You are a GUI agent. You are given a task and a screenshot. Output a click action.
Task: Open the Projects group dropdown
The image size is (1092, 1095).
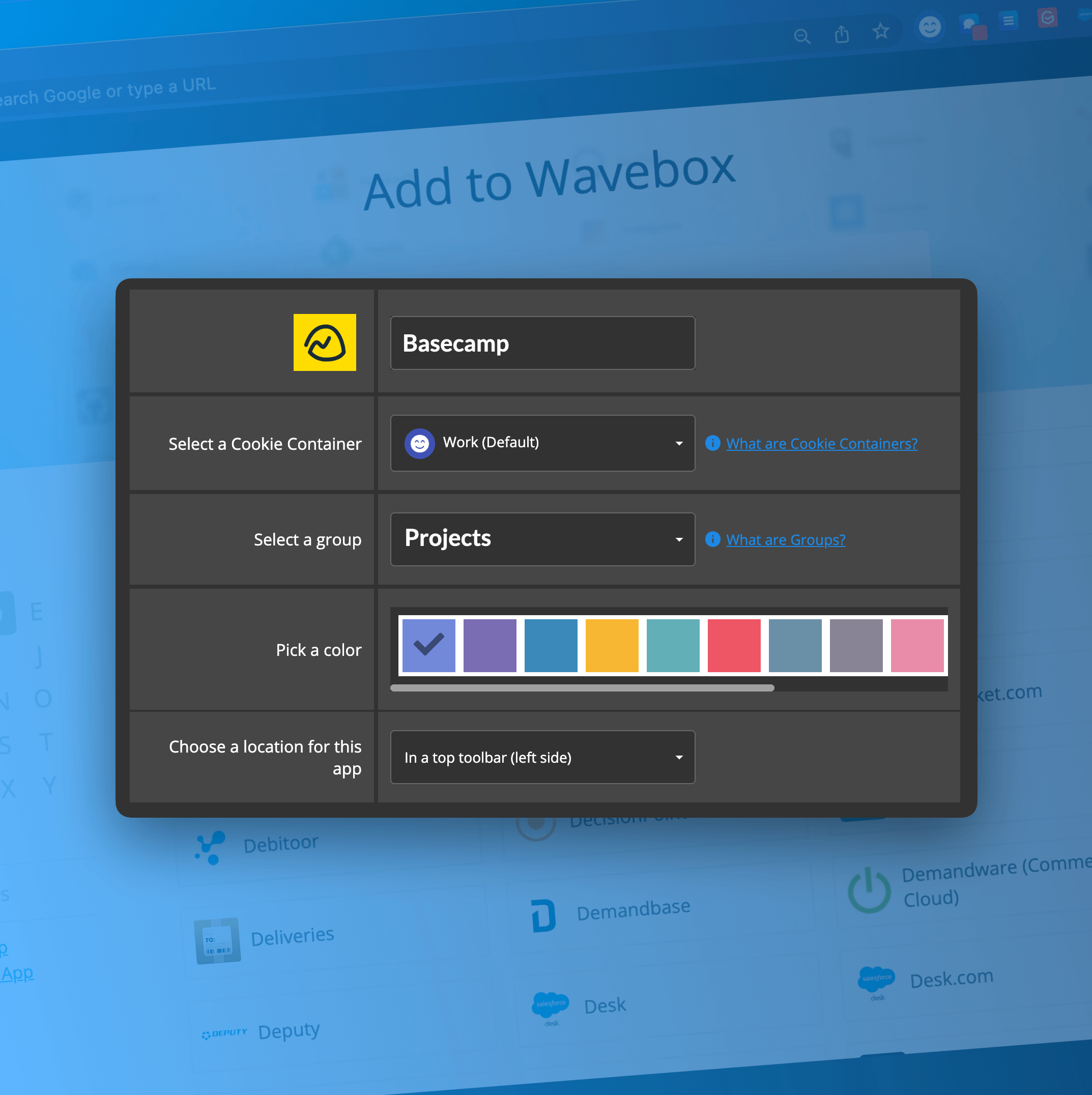point(542,539)
